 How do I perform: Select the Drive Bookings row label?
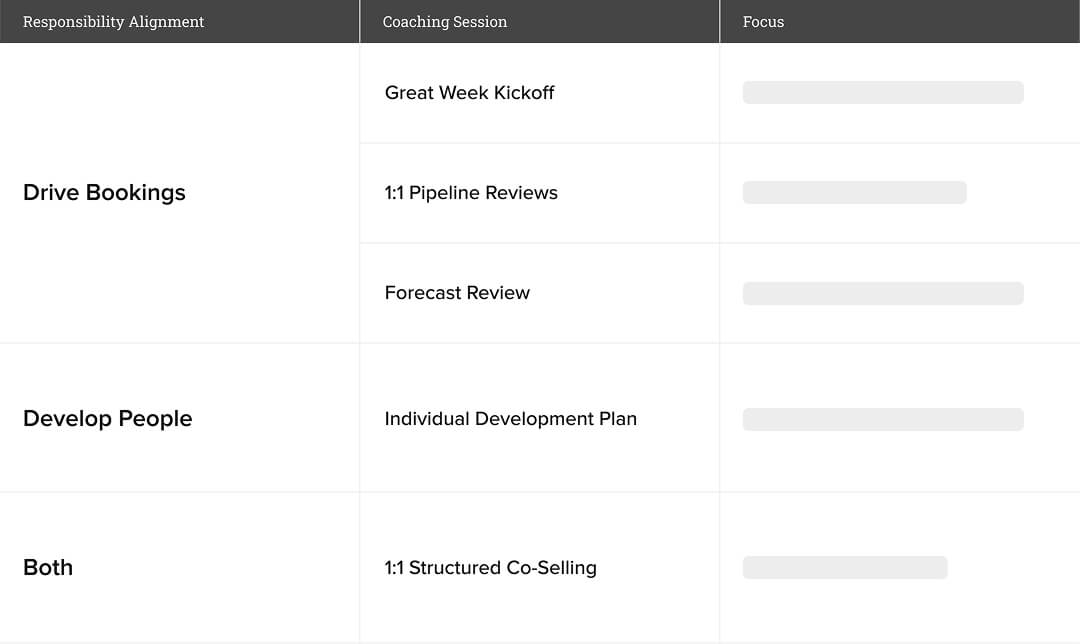click(104, 192)
